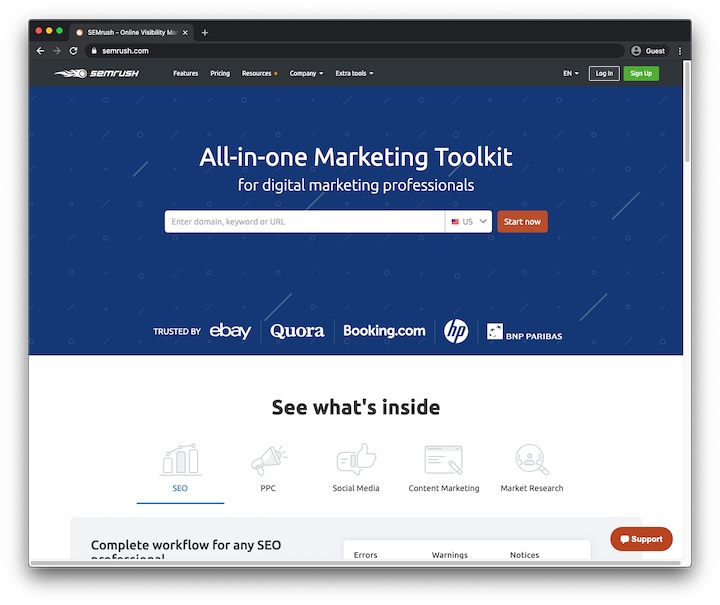Go to the Pricing page
Screen dimensions: 720x605
pos(220,73)
